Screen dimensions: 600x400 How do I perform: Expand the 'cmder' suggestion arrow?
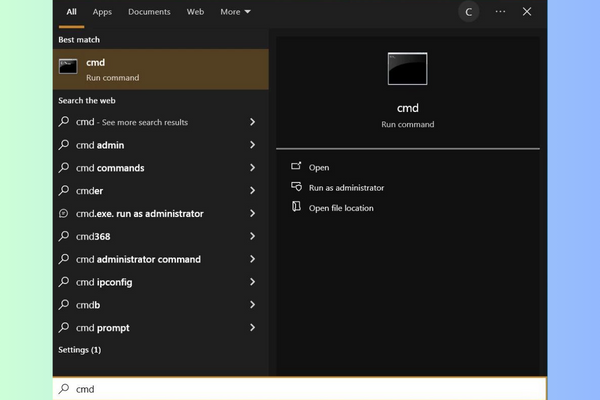[252, 190]
